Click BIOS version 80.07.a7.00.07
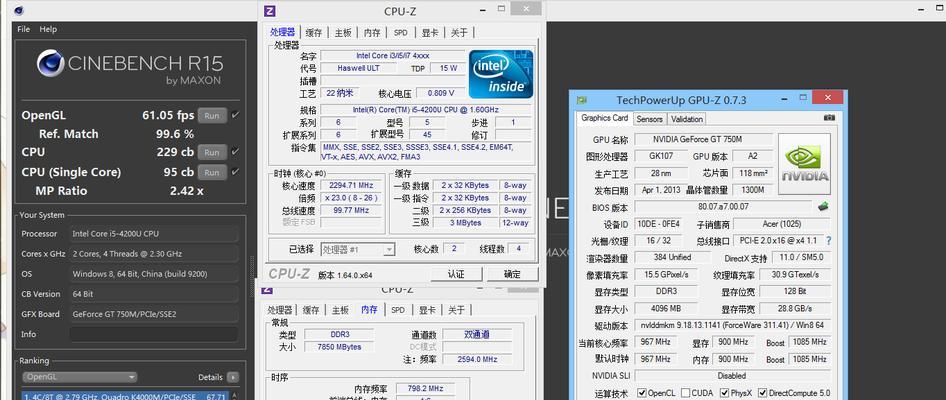The height and width of the screenshot is (400, 946). (x=723, y=206)
